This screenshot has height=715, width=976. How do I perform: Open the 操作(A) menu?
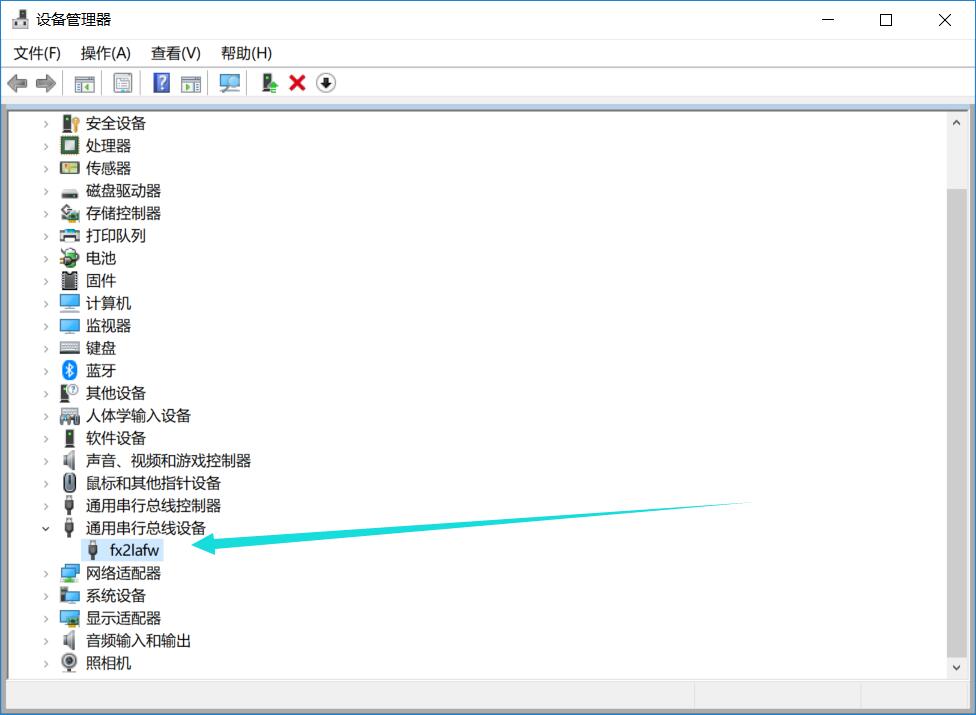pos(106,54)
